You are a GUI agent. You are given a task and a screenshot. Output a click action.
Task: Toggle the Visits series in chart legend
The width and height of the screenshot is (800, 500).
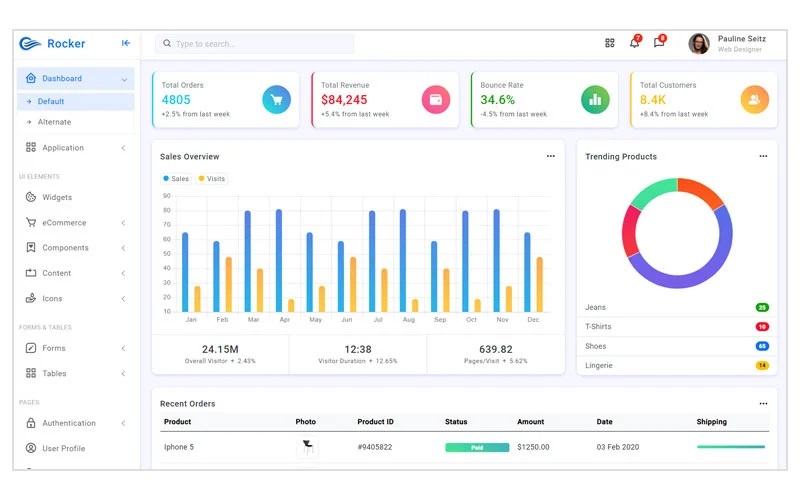click(x=212, y=179)
